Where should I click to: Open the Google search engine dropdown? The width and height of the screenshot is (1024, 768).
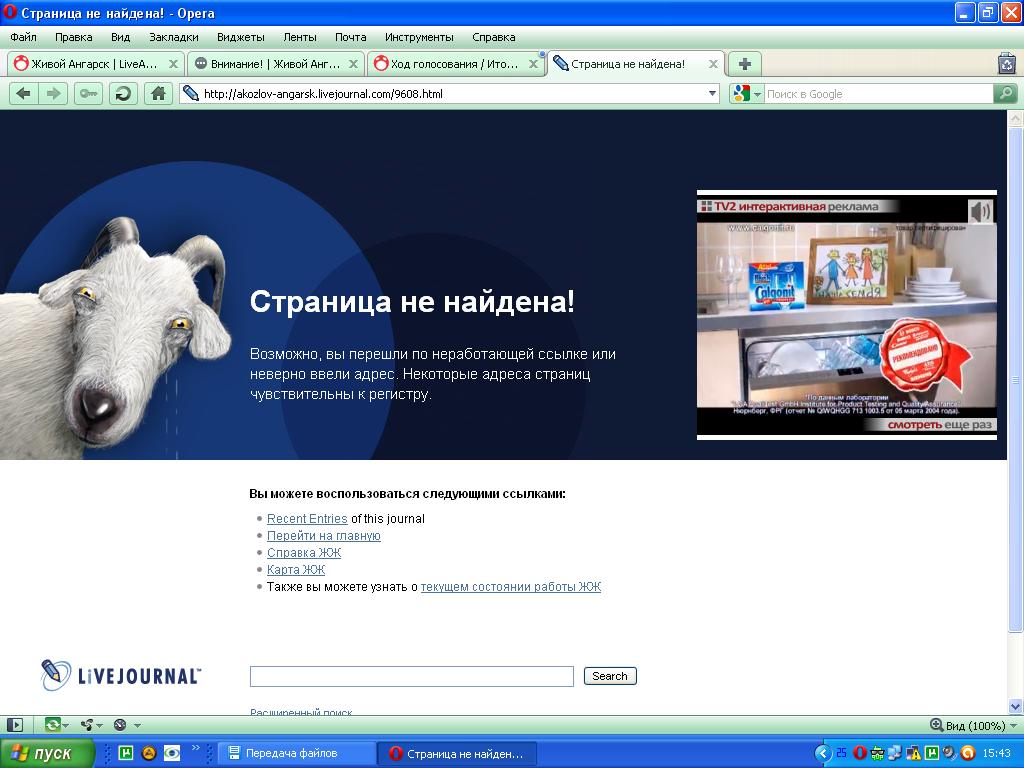click(x=746, y=94)
